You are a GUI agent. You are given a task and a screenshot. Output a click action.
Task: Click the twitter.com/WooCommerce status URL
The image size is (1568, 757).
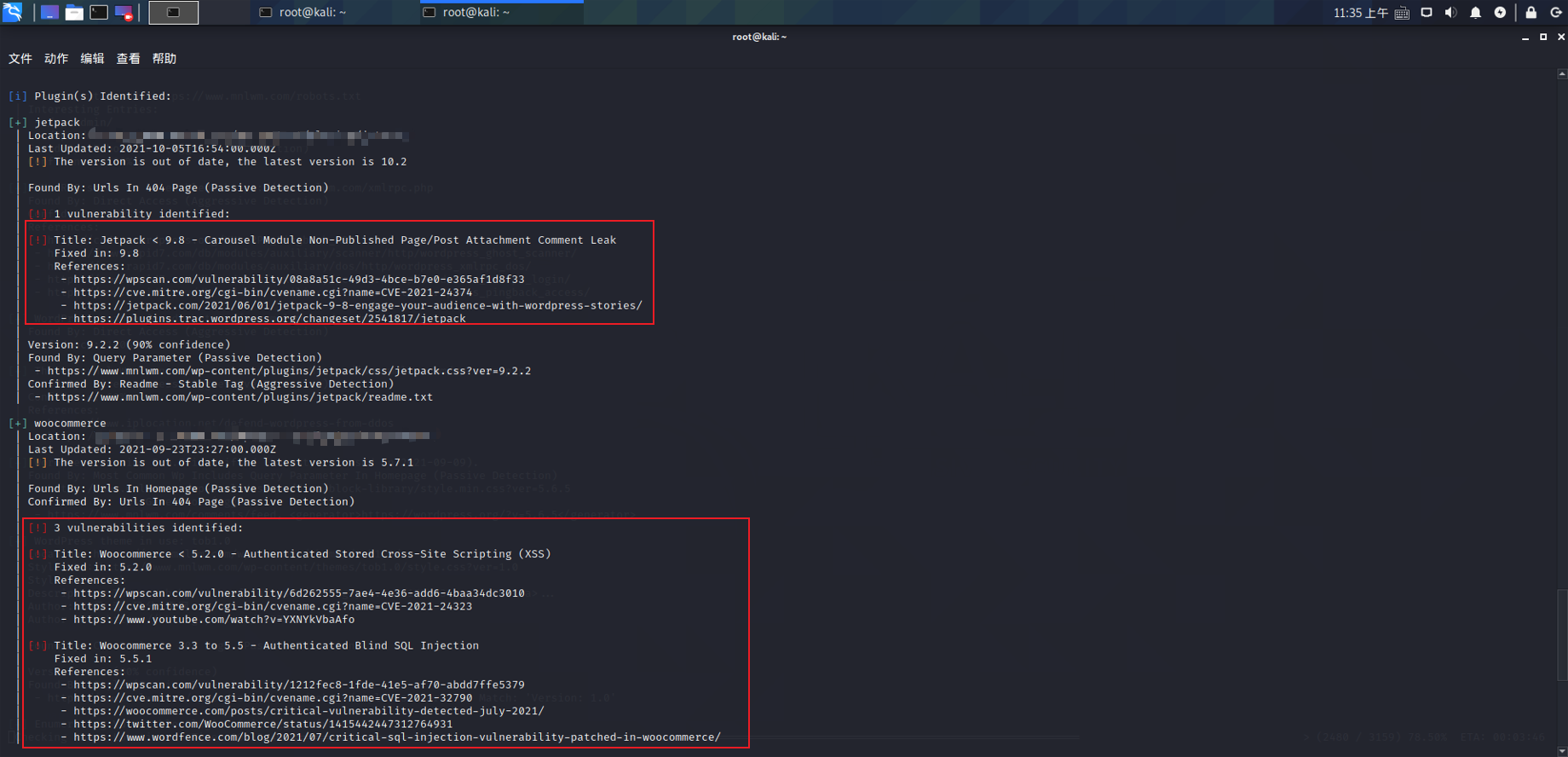(x=263, y=725)
